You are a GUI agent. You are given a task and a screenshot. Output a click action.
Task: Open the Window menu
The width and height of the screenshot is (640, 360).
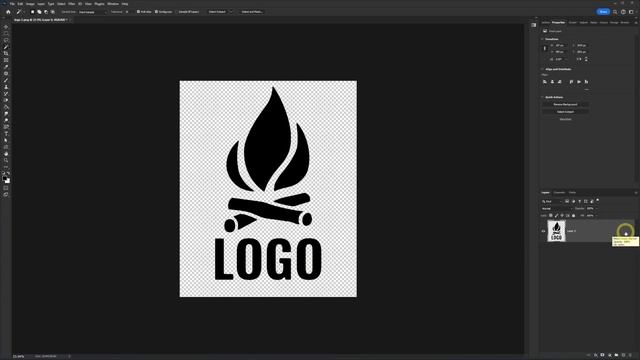[x=113, y=4]
